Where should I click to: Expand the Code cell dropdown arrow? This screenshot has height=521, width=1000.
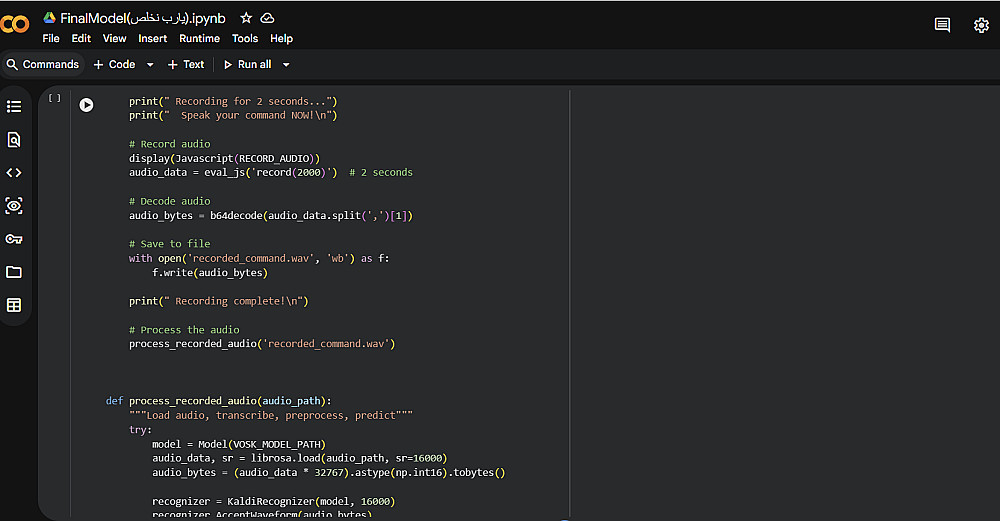[x=150, y=64]
